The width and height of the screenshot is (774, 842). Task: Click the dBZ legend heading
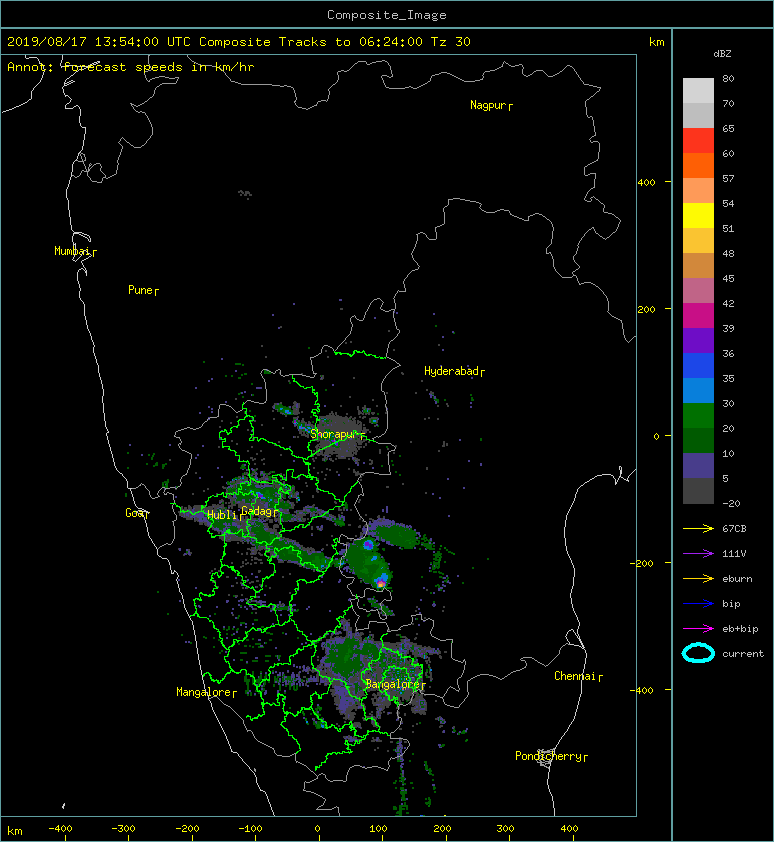tap(722, 54)
